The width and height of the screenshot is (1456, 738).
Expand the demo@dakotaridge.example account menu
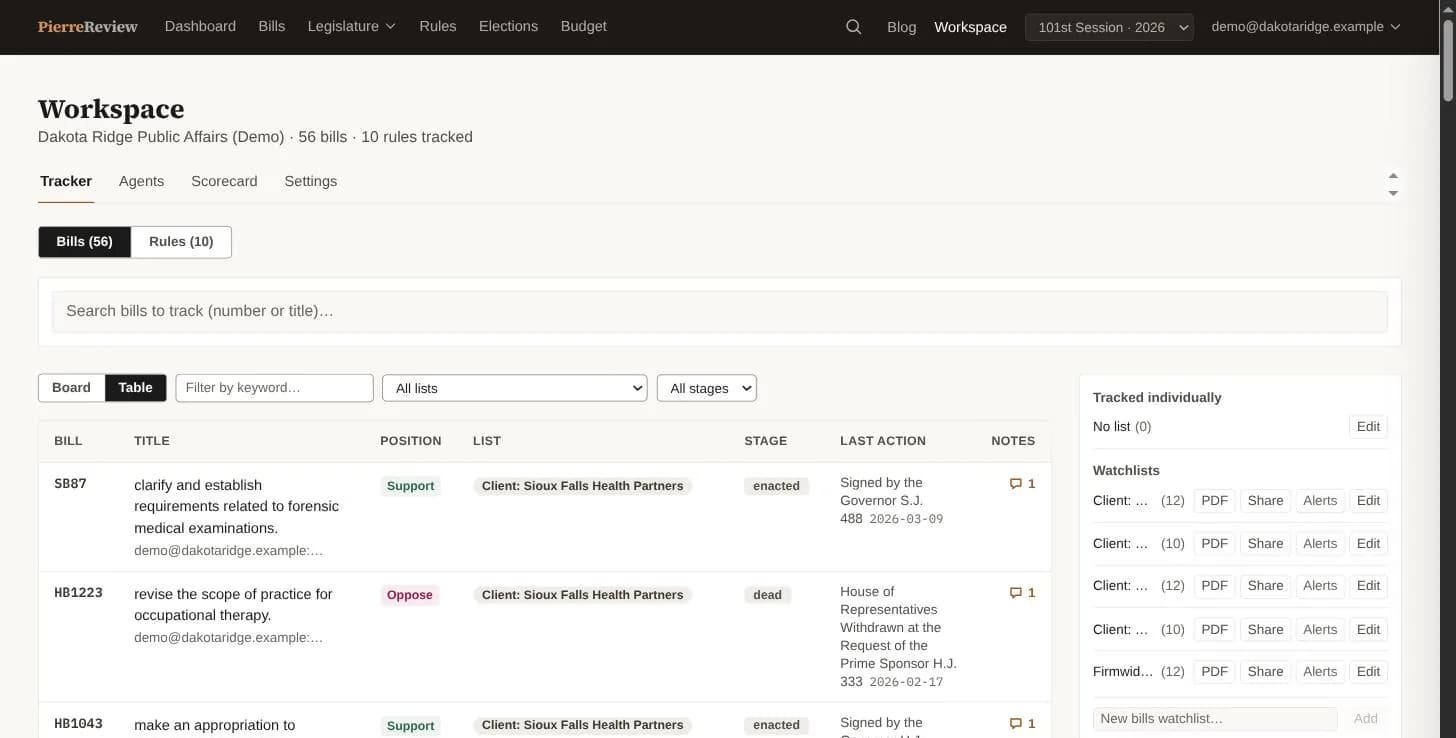1305,27
